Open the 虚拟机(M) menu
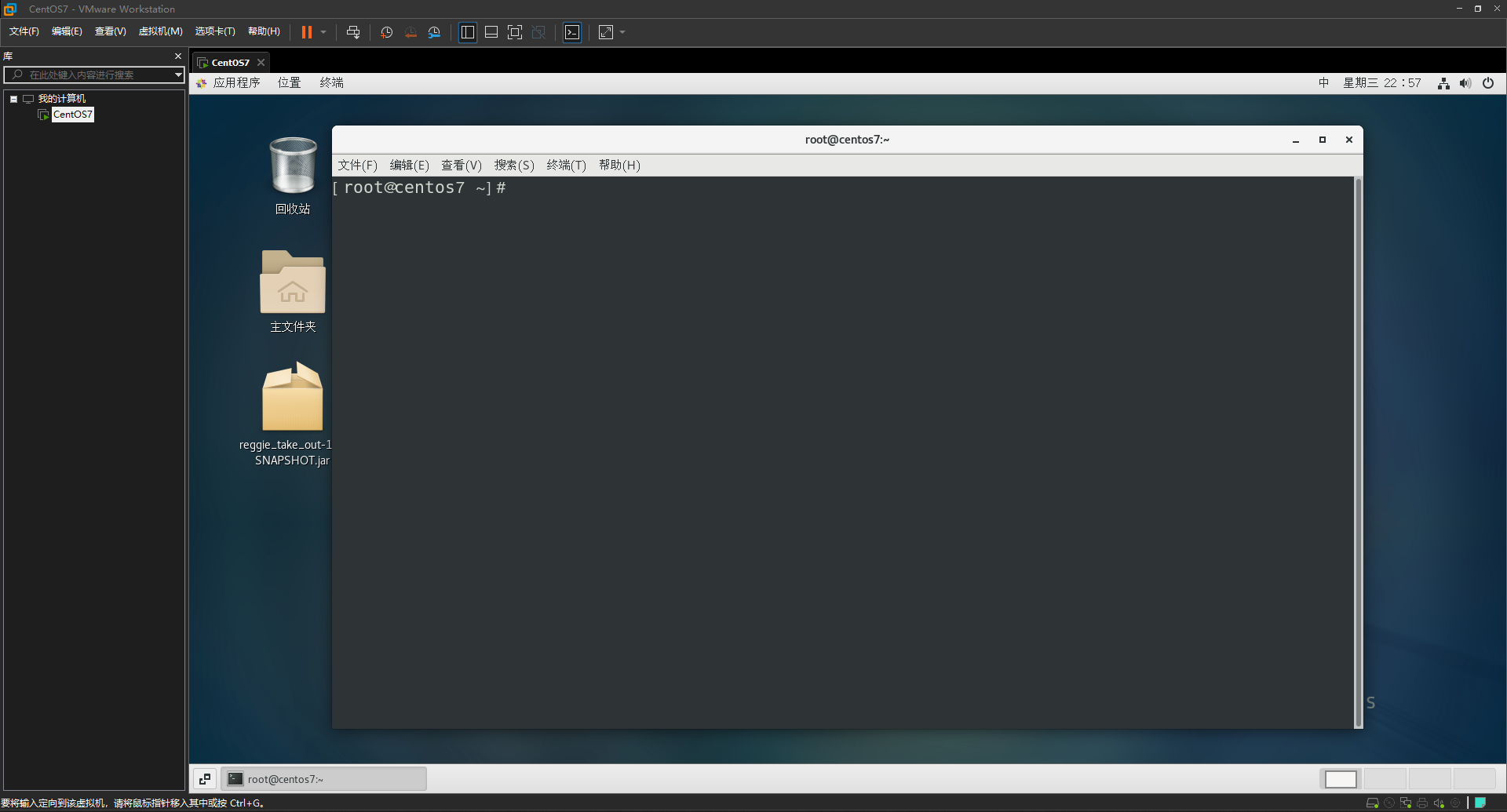 click(x=160, y=31)
